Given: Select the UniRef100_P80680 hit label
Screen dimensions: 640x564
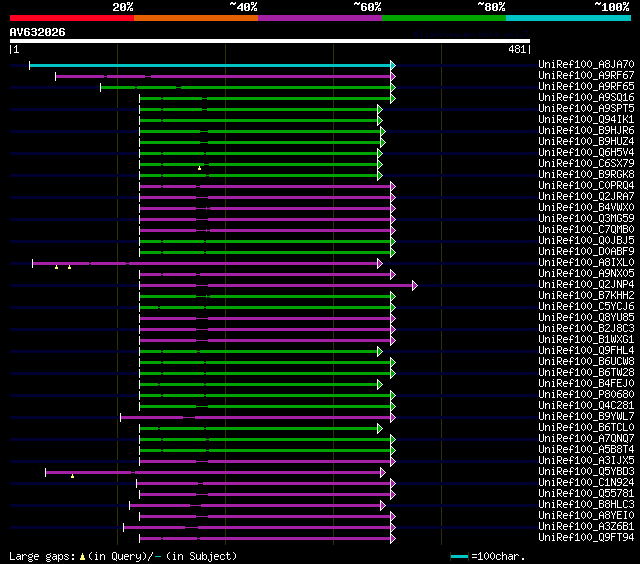Looking at the screenshot, I should tap(585, 395).
